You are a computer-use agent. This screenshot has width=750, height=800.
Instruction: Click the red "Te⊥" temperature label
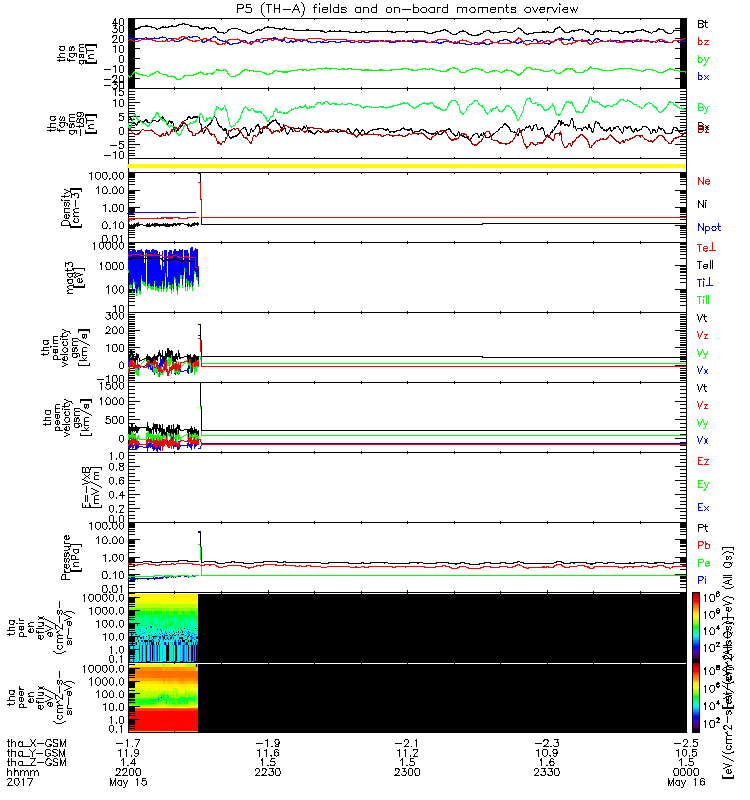[x=707, y=247]
